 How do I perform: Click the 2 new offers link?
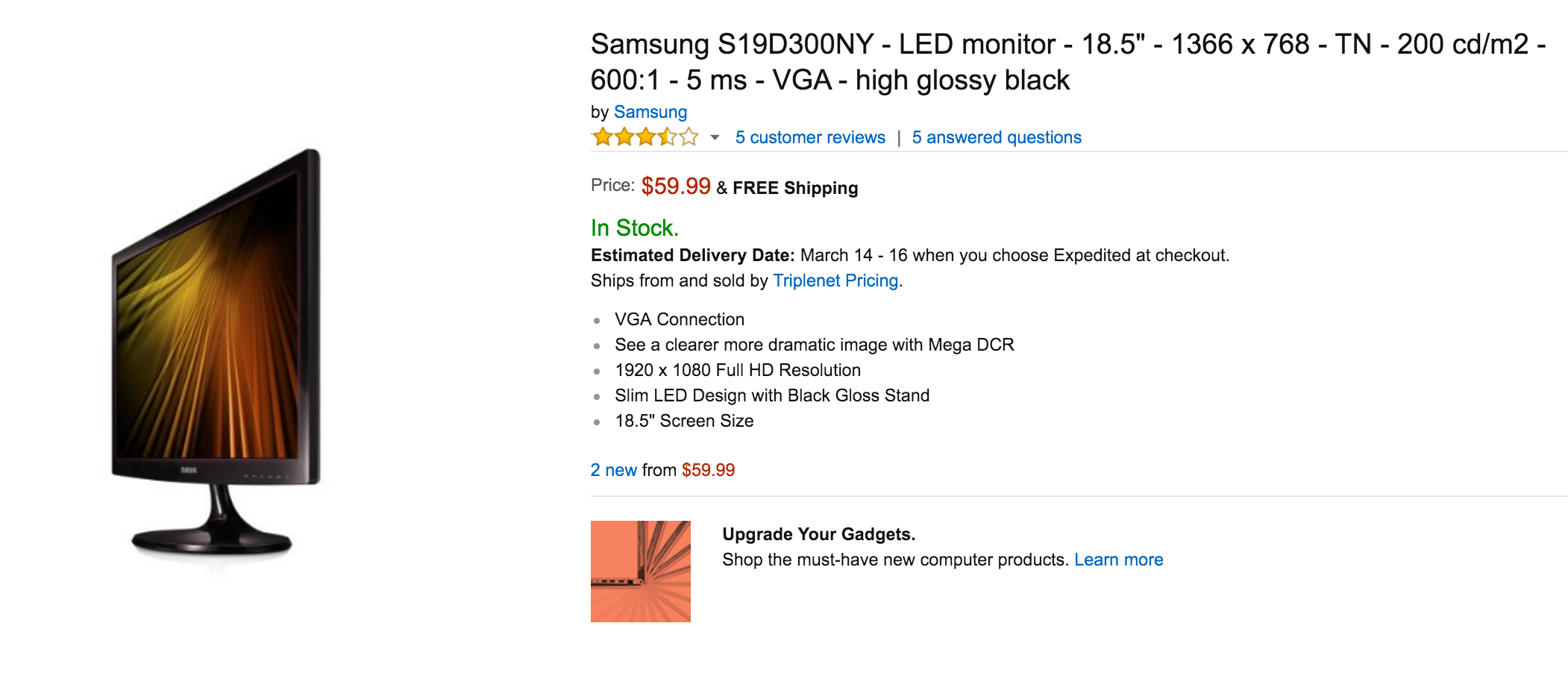613,470
